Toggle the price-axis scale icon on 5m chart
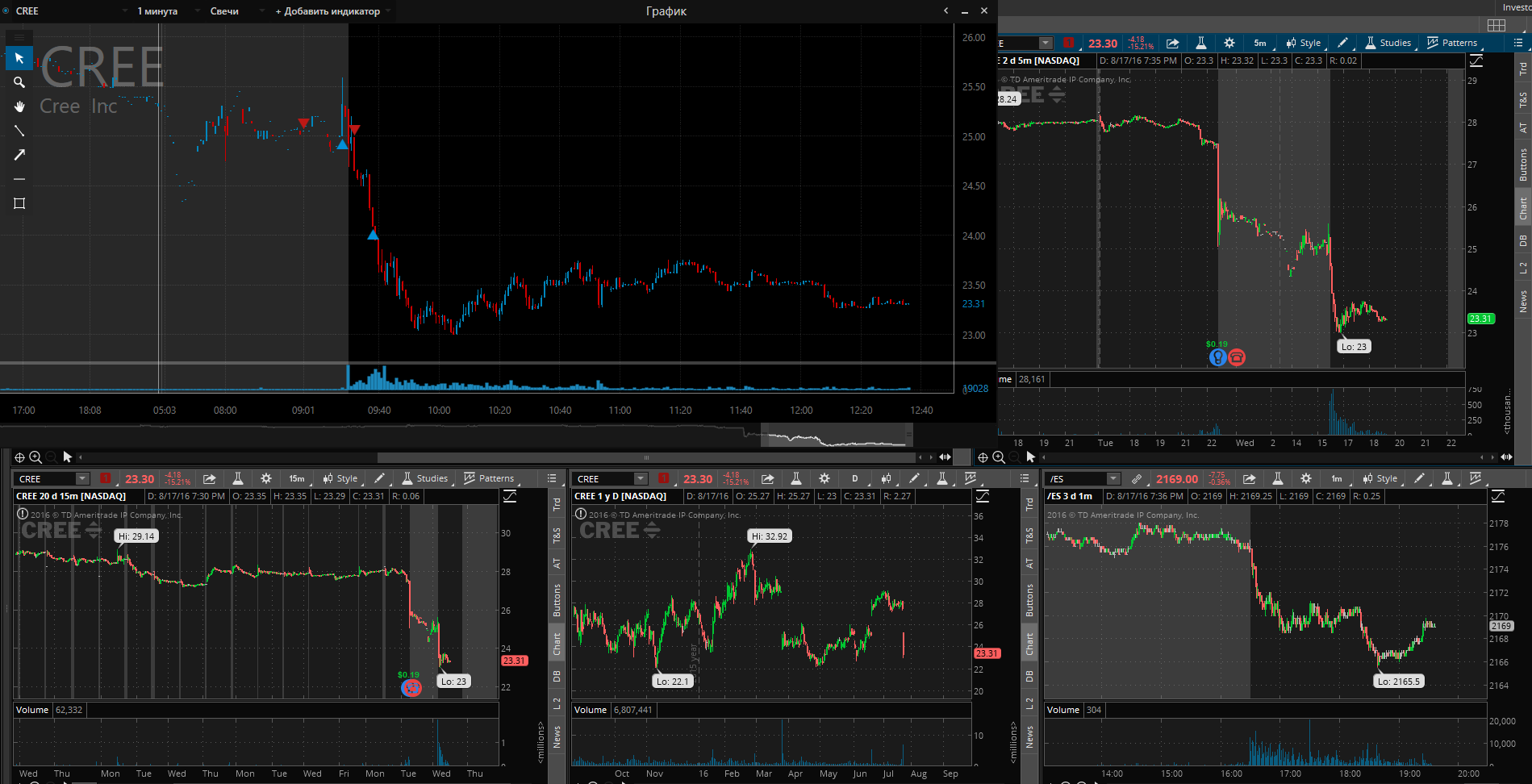This screenshot has width=1532, height=784. (x=1476, y=60)
